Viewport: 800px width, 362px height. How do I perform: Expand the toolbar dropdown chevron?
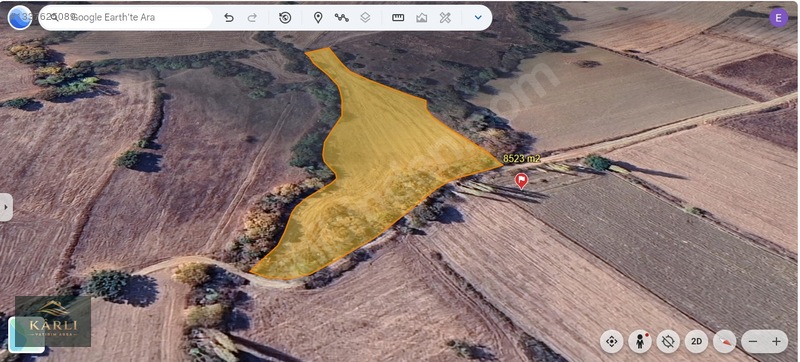click(x=478, y=17)
